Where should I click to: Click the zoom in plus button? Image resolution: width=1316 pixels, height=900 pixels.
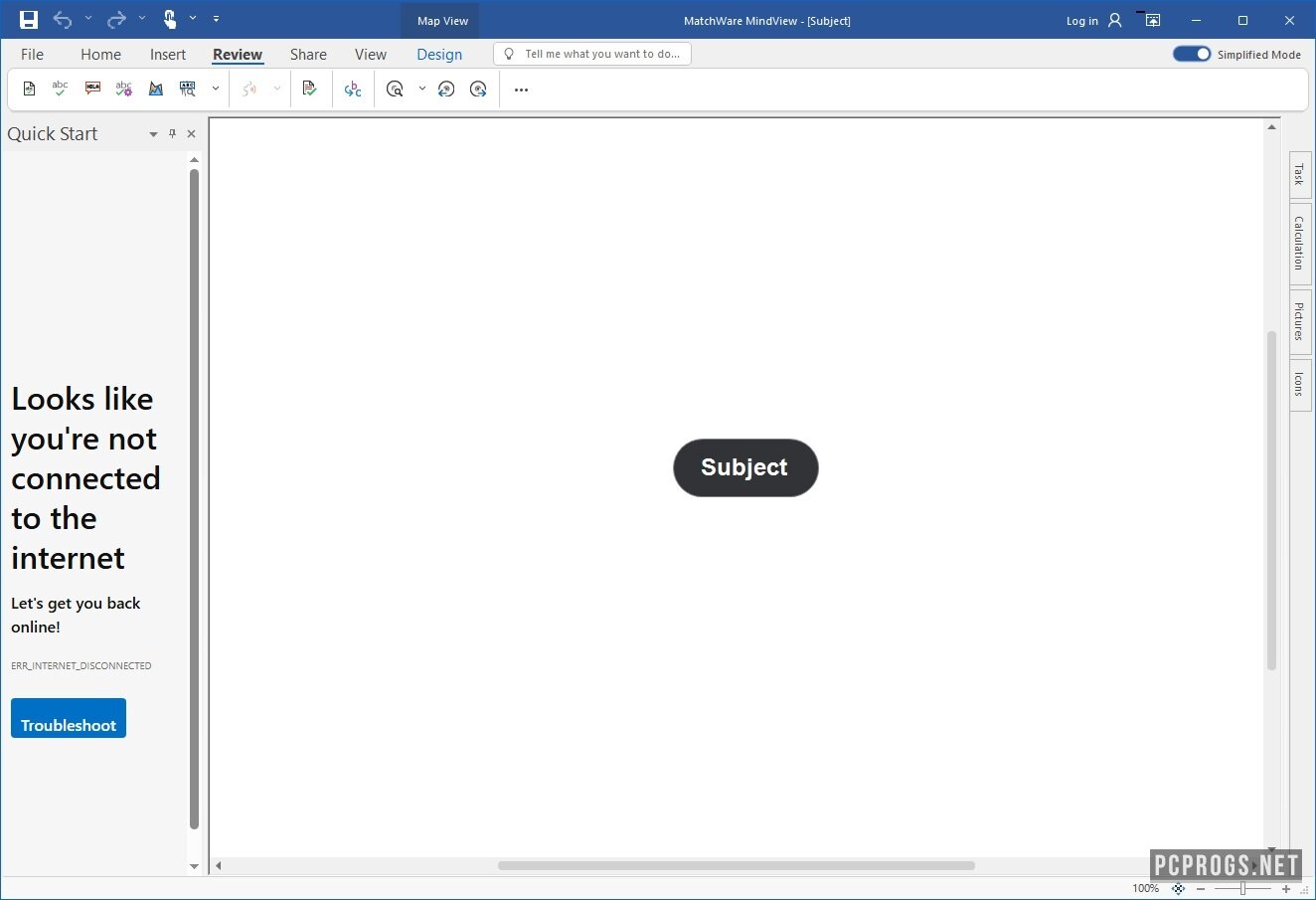pyautogui.click(x=1286, y=889)
